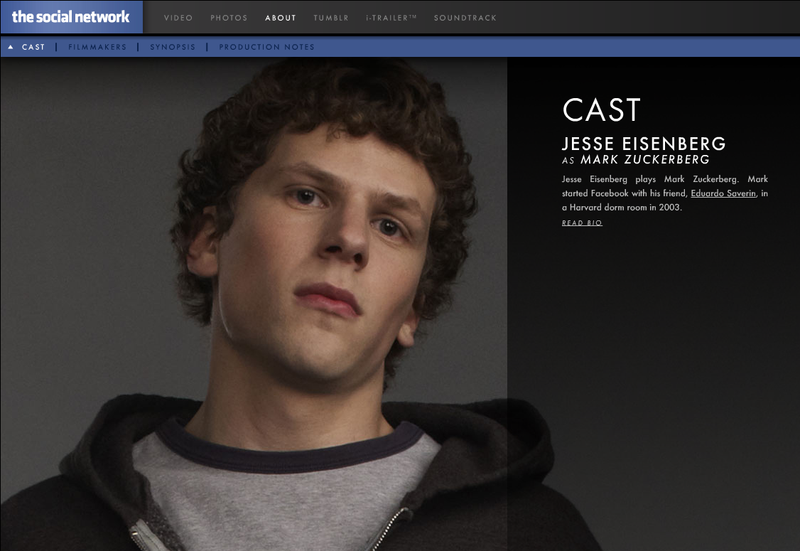This screenshot has height=551, width=800.
Task: Select the About menu item
Action: tap(280, 18)
